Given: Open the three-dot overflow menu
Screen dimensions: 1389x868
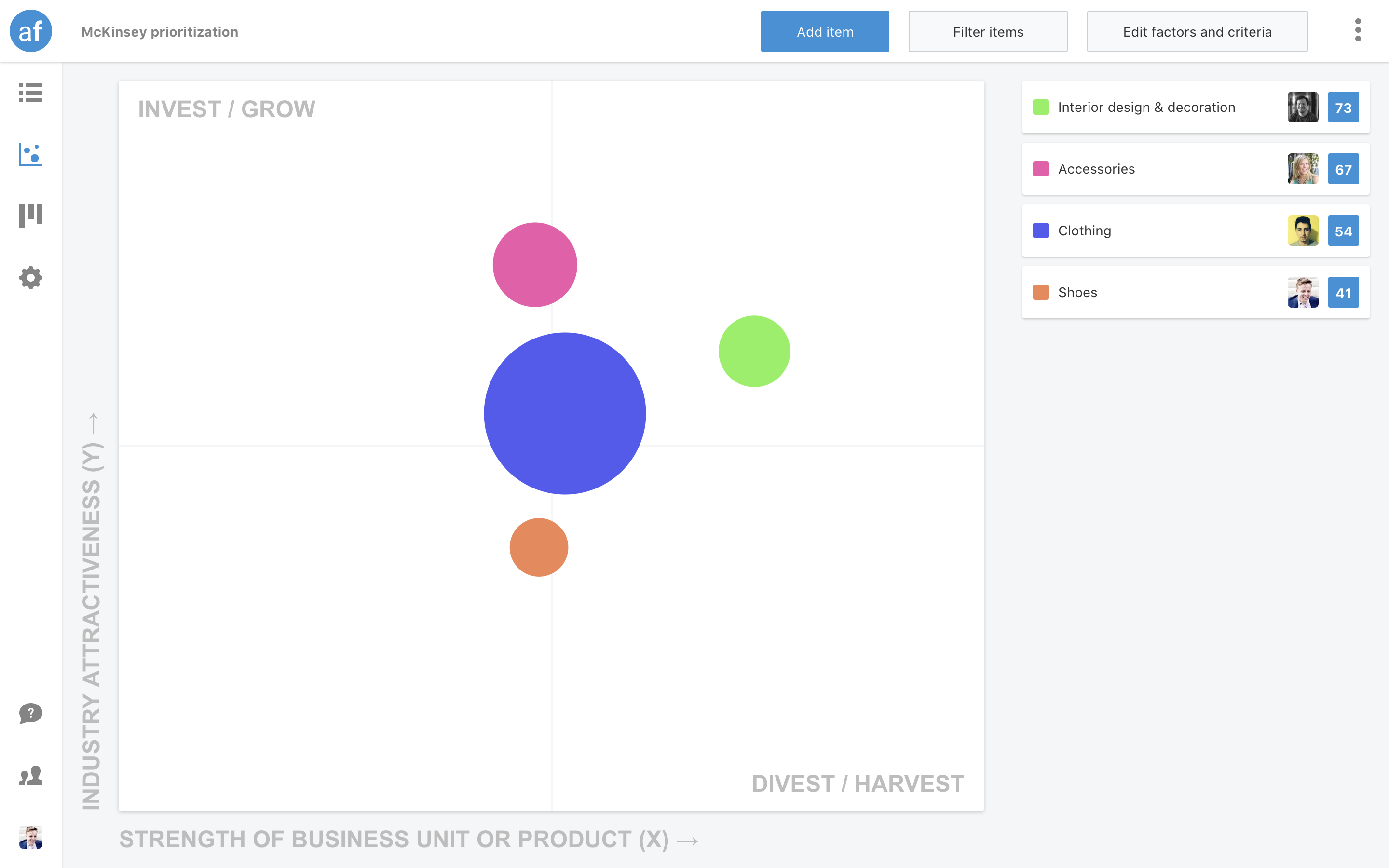Looking at the screenshot, I should point(1358,31).
